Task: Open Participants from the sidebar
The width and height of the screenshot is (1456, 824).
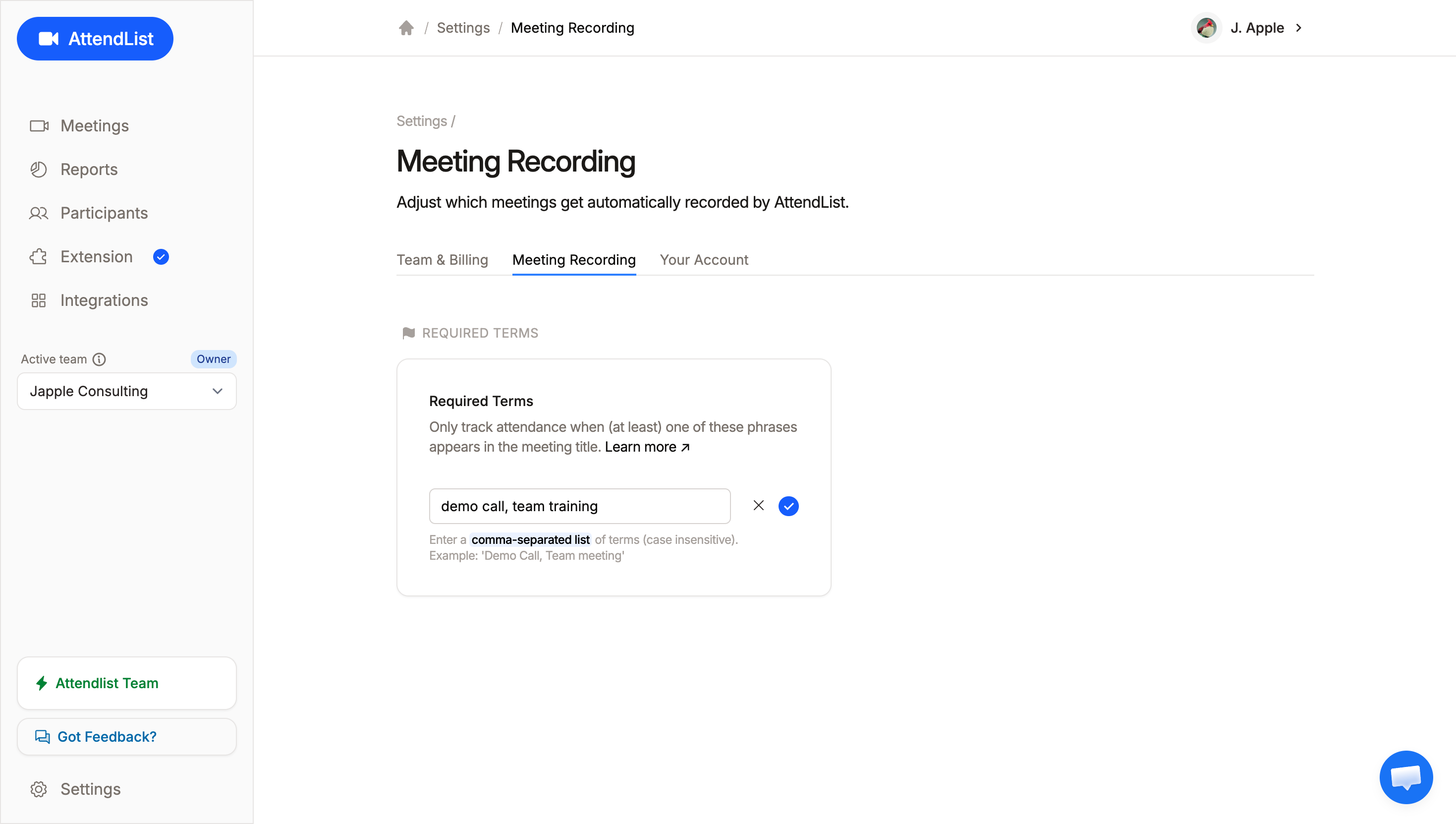Action: 104,213
